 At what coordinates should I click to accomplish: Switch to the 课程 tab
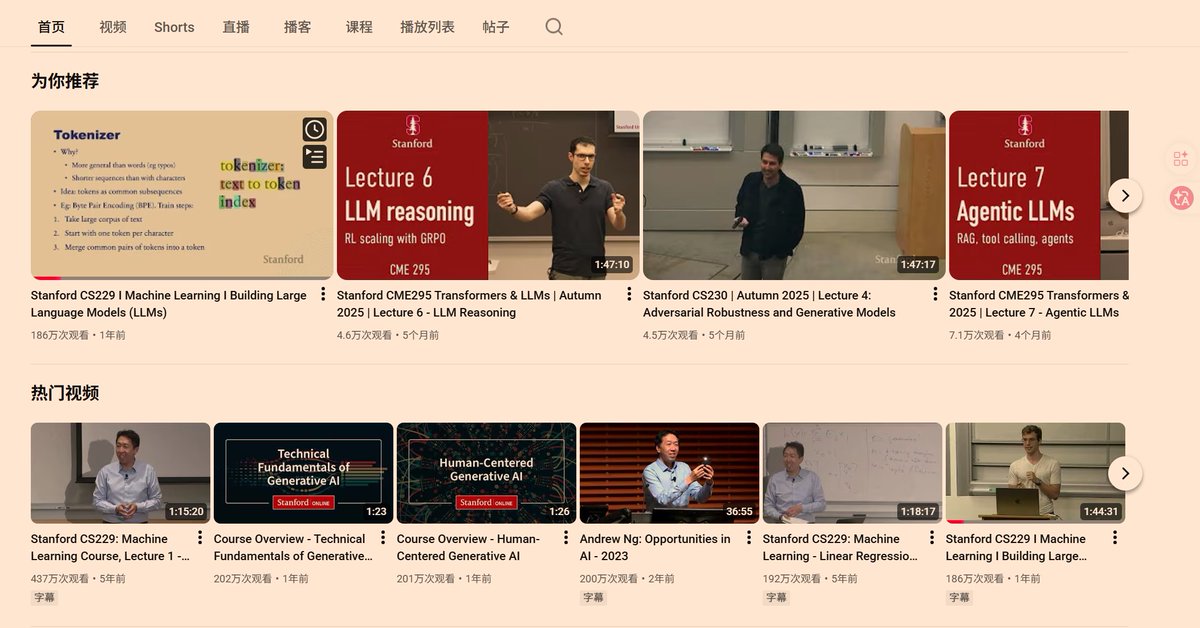(359, 27)
